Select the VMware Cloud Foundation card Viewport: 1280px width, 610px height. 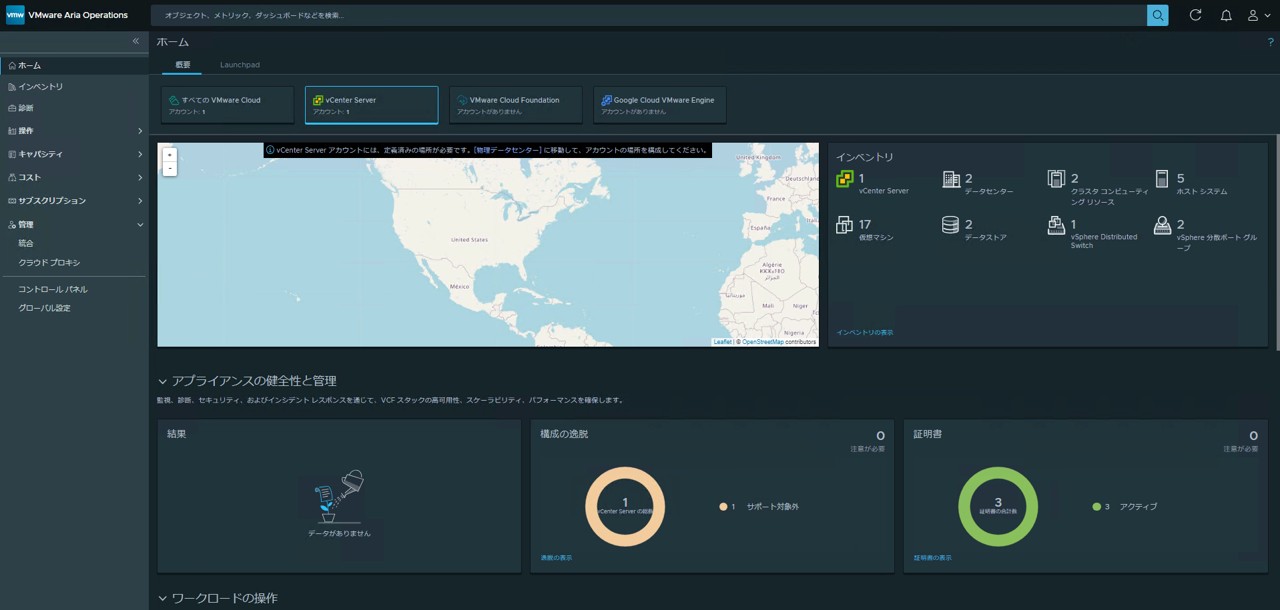click(515, 105)
